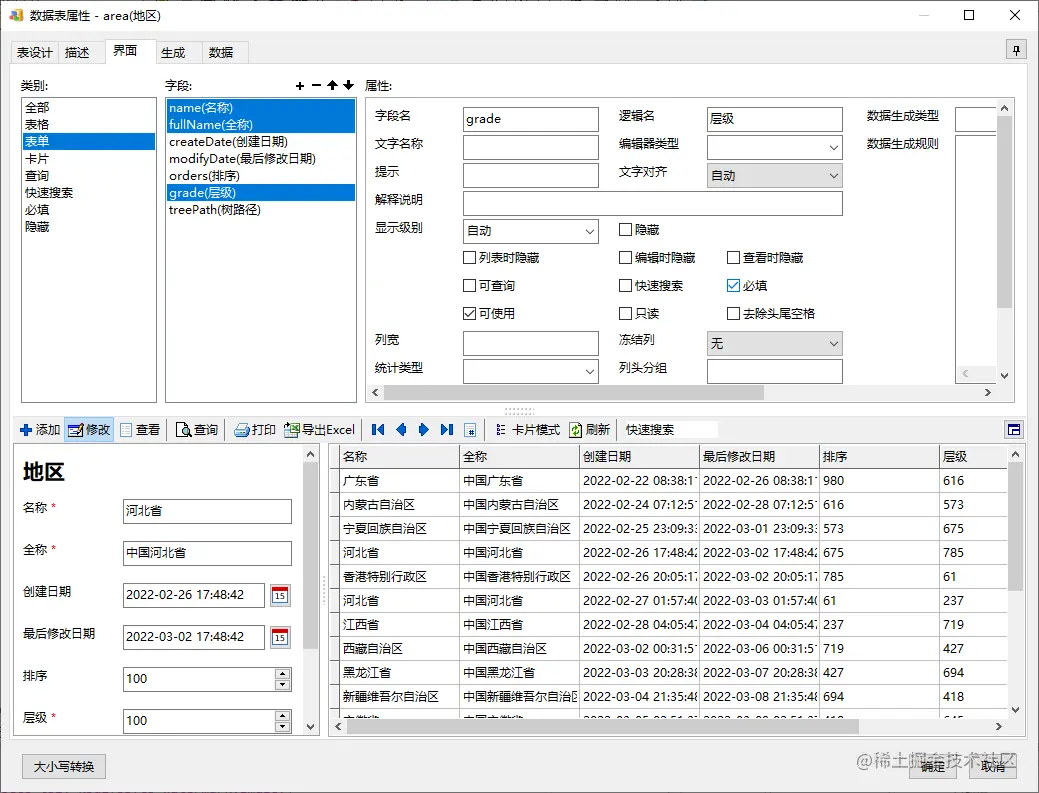Click the 修改 toolbar button

tap(89, 430)
